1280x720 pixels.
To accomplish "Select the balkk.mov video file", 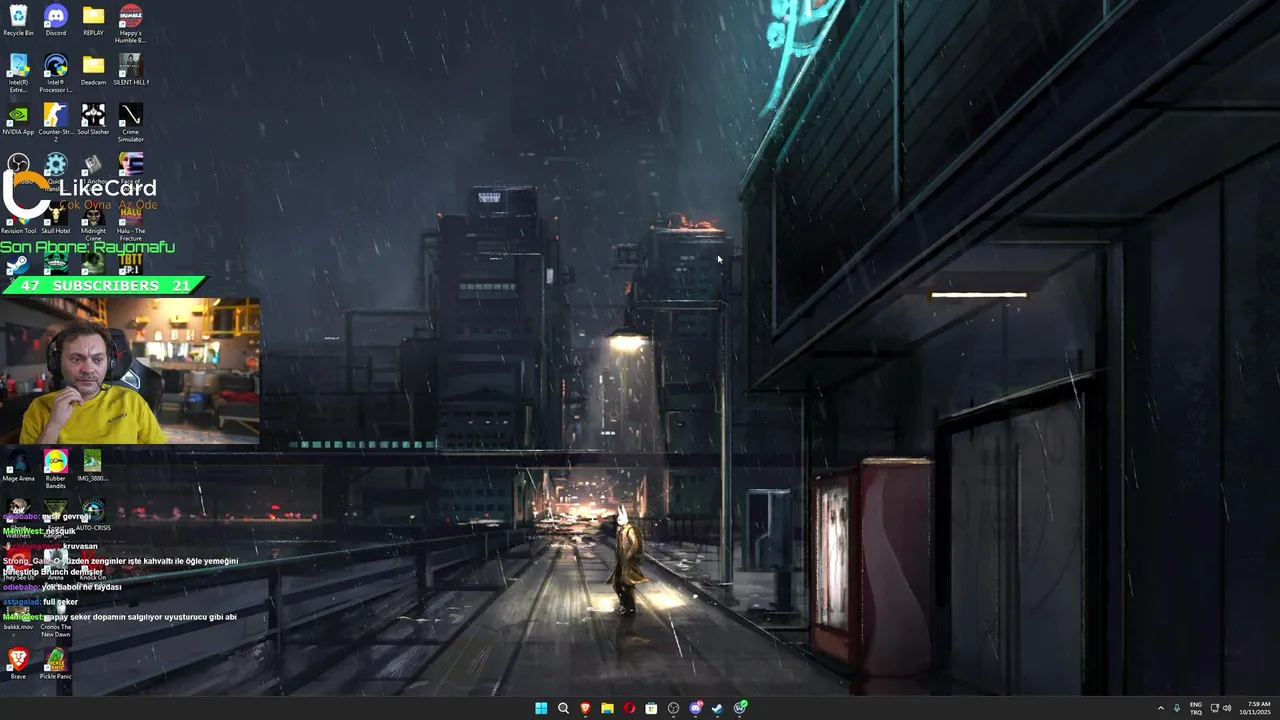I will point(18,618).
